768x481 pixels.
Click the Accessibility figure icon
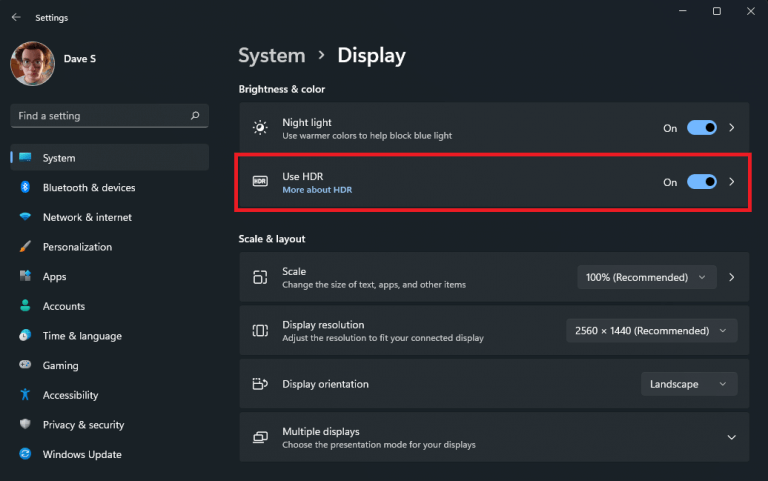(x=25, y=395)
